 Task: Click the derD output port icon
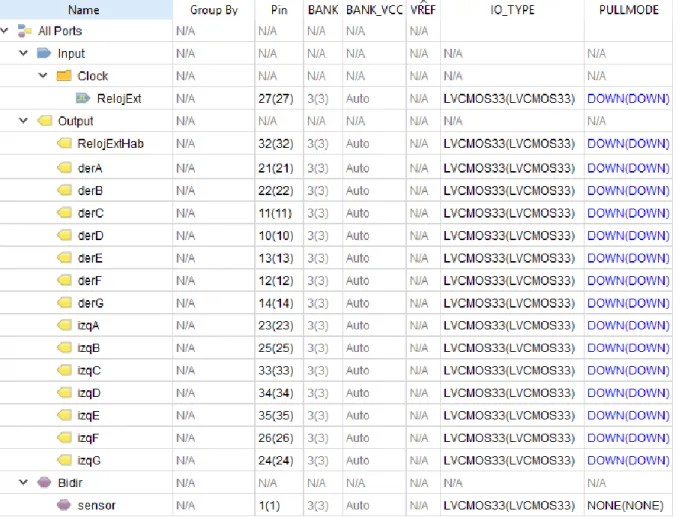[x=65, y=235]
